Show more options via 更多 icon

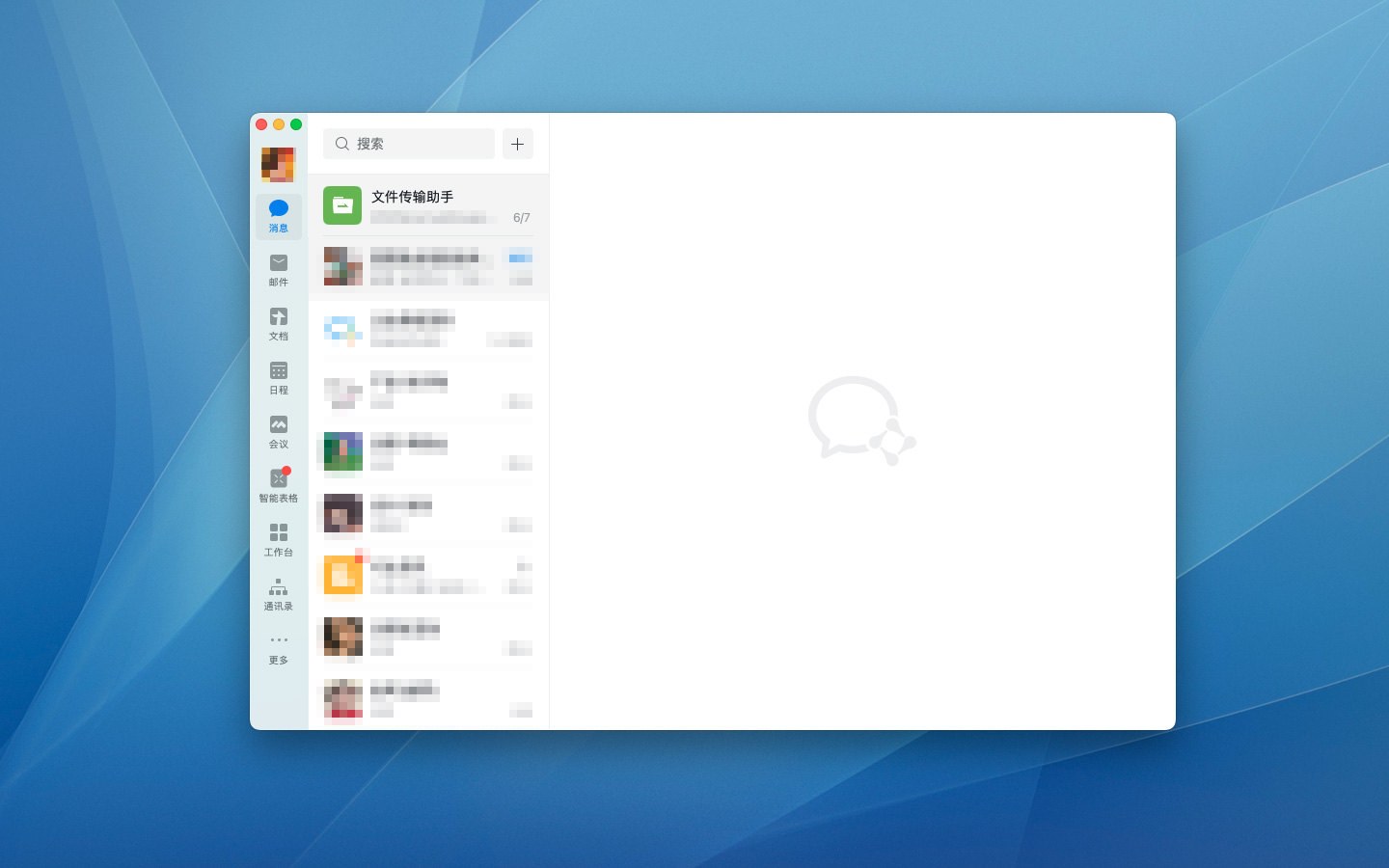click(x=279, y=648)
